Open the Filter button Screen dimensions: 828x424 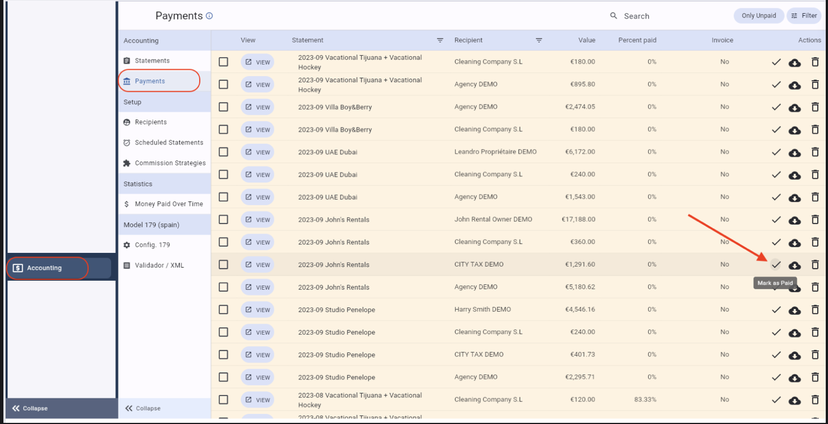point(804,16)
